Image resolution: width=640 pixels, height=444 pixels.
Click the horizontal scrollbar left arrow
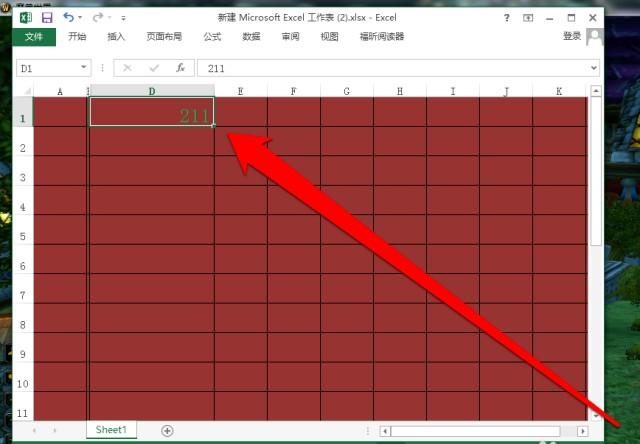[384, 431]
